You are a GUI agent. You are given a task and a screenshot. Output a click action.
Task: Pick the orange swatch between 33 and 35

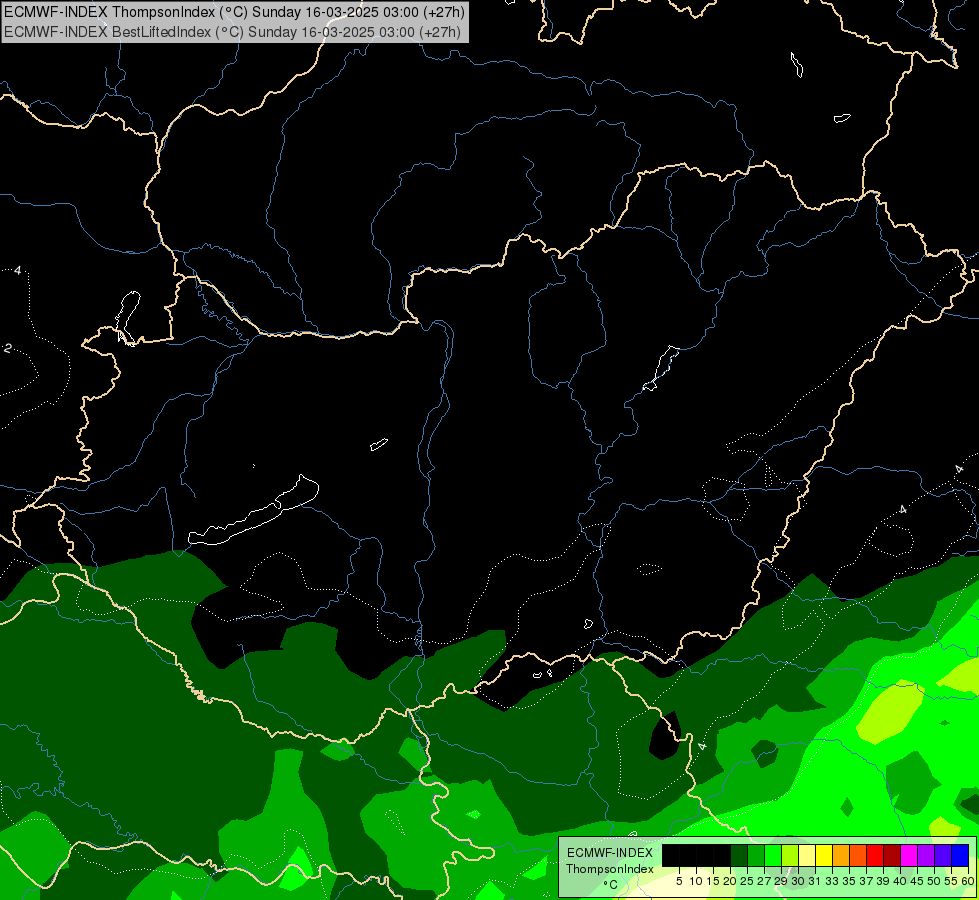(840, 856)
